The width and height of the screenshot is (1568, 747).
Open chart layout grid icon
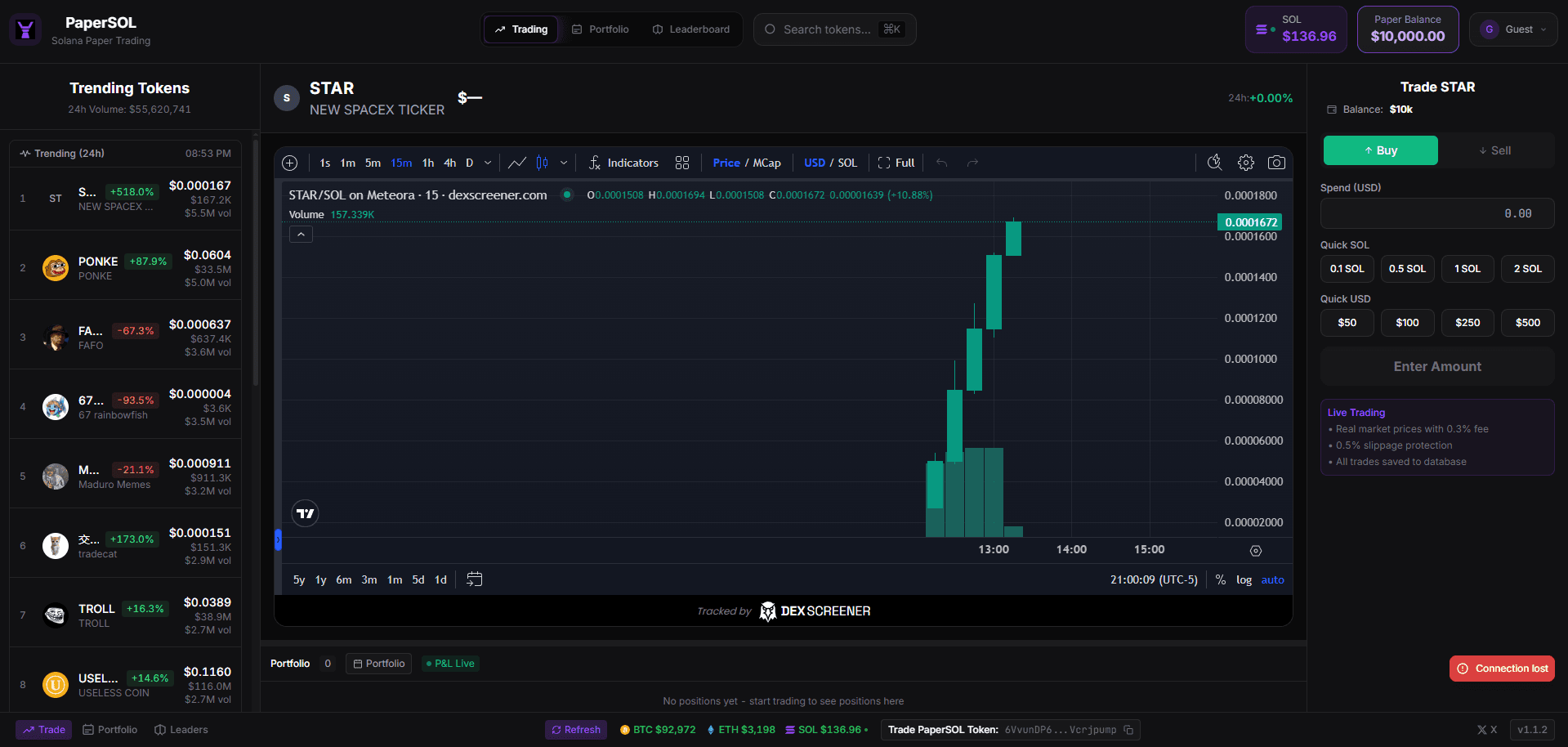click(x=682, y=163)
